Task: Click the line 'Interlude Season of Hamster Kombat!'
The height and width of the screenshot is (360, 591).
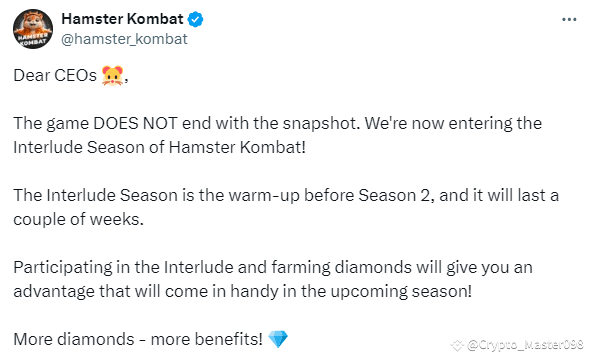Action: pos(159,147)
